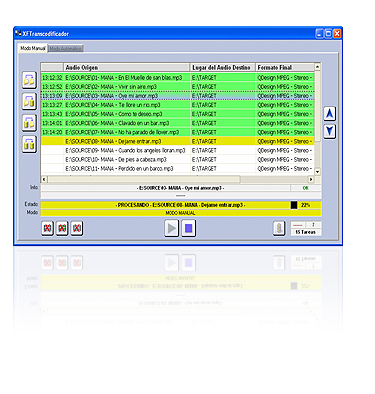
Task: Click the leftmost red X delete button
Action: pos(47,228)
